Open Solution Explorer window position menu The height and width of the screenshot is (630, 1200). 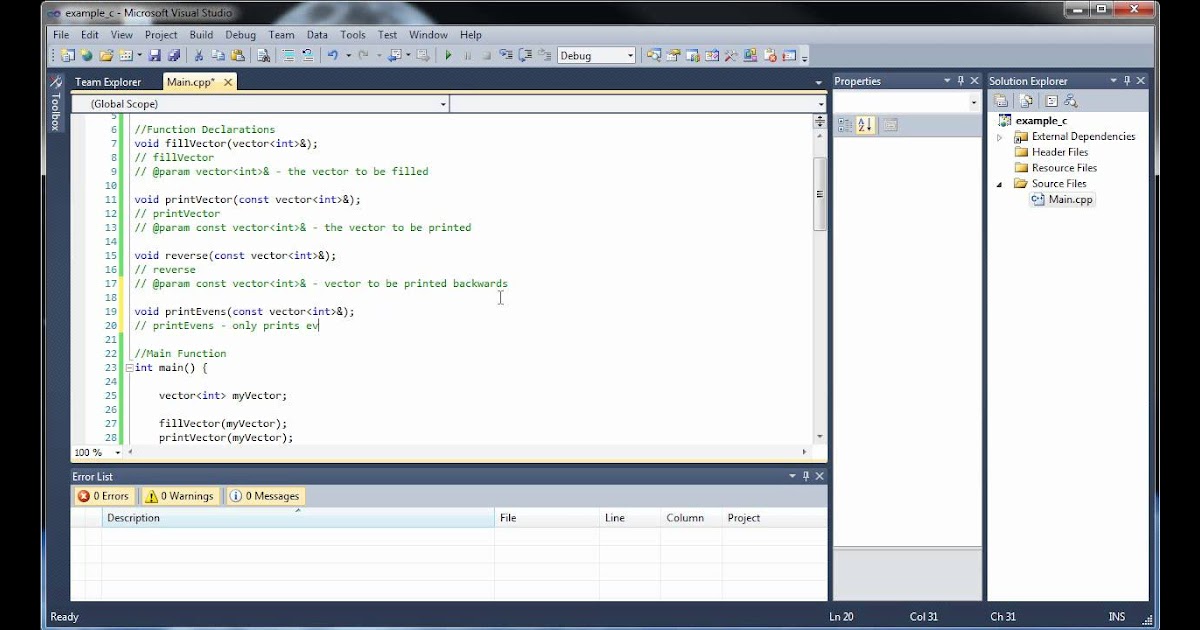[x=1113, y=81]
